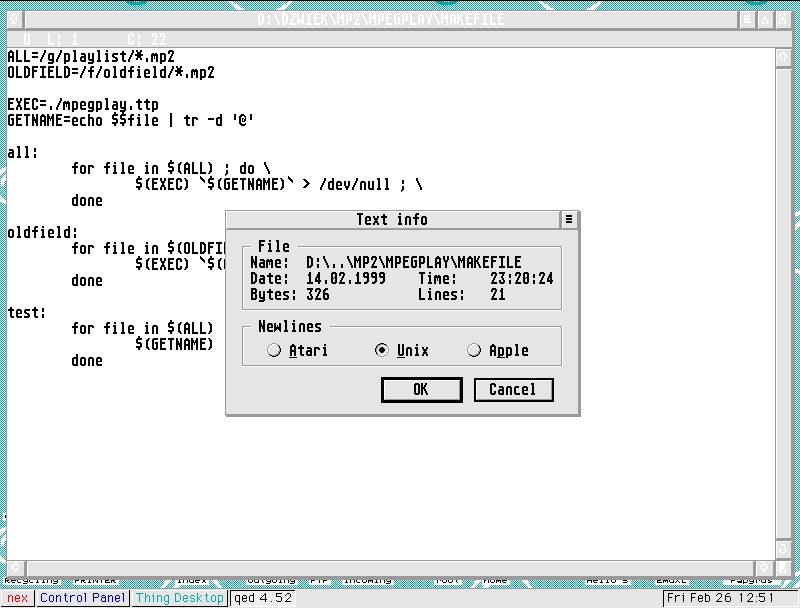Screen dimensions: 800x608
Task: Click the Text info dialog menu icon
Action: 569,219
